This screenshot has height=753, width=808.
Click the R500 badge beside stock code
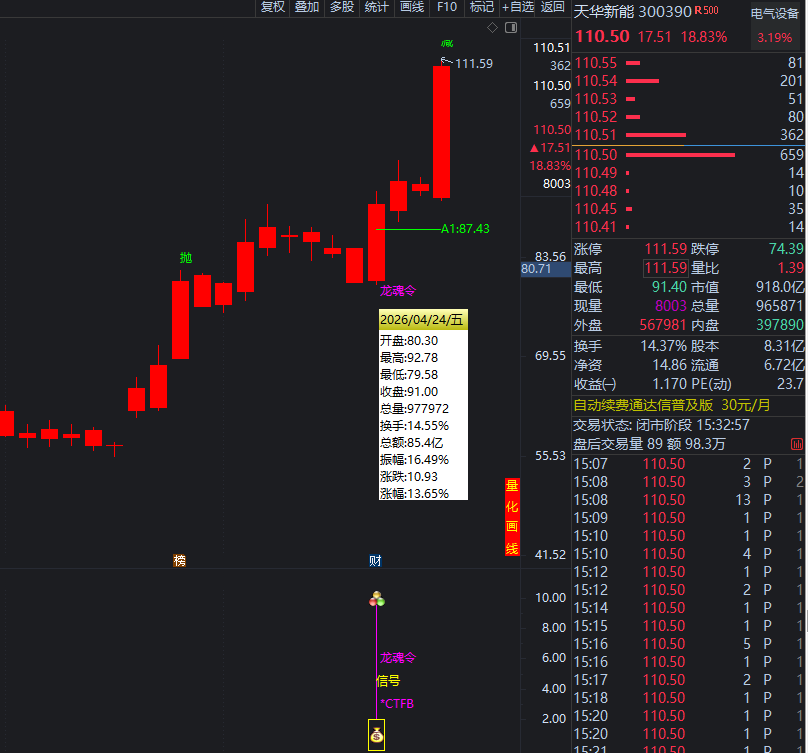pos(706,10)
